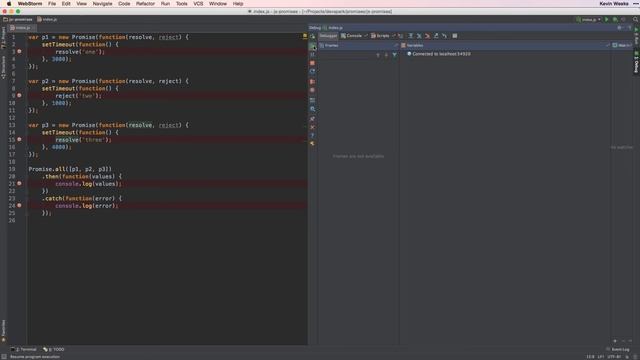
Task: Open Structure tool window side tab
Action: pyautogui.click(x=4, y=67)
